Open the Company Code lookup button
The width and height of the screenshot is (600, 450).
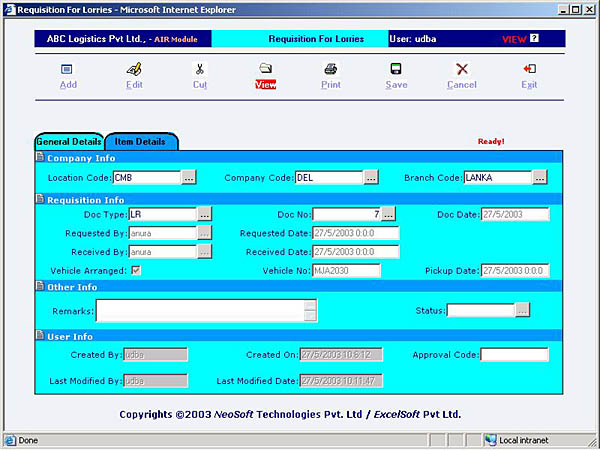[371, 178]
